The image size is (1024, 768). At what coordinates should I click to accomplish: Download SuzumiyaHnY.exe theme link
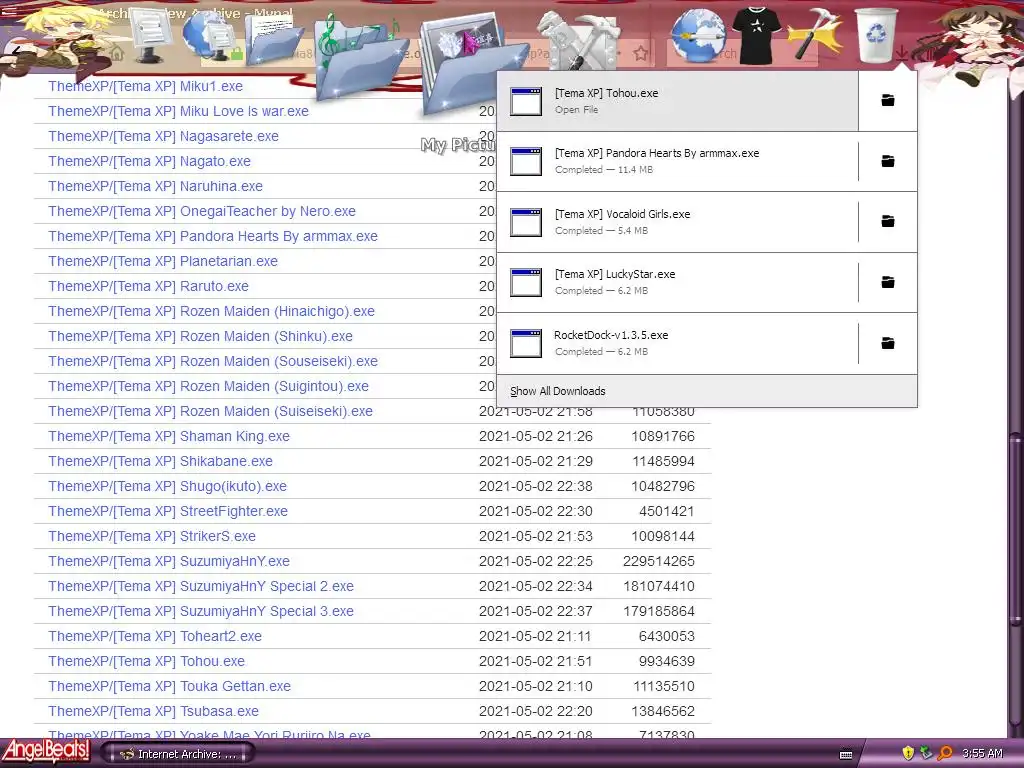[169, 561]
